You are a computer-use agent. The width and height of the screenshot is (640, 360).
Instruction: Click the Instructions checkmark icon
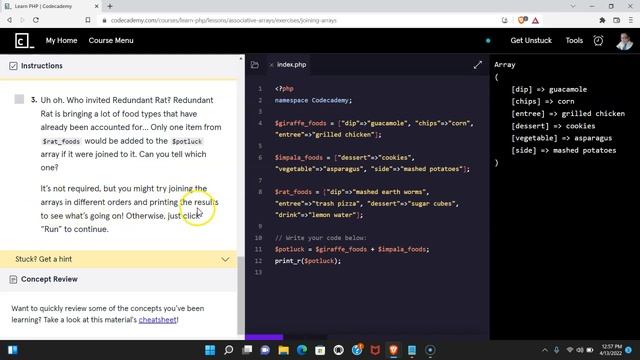[x=13, y=66]
